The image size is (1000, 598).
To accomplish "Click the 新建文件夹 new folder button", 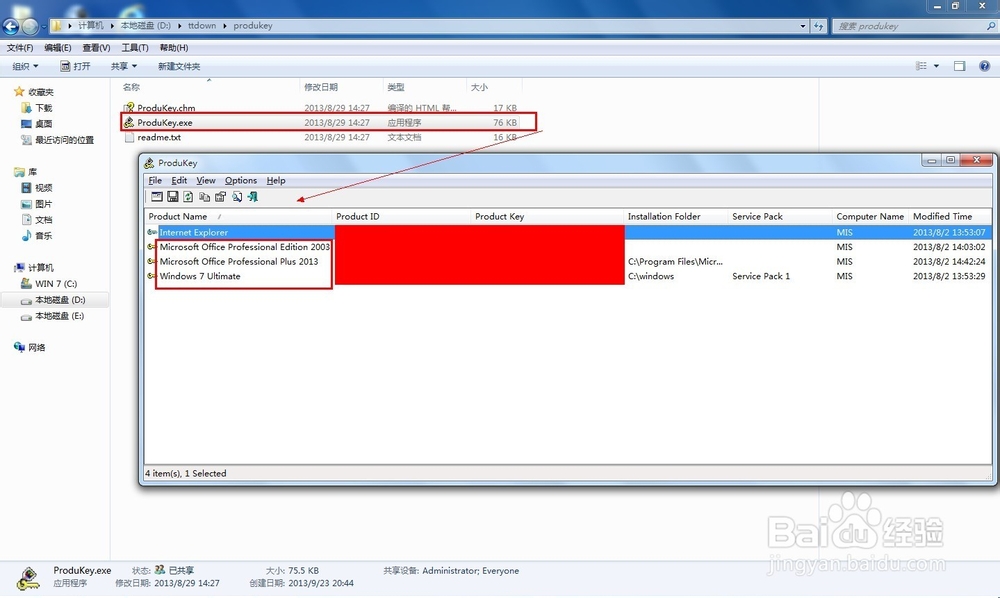I will tap(179, 66).
